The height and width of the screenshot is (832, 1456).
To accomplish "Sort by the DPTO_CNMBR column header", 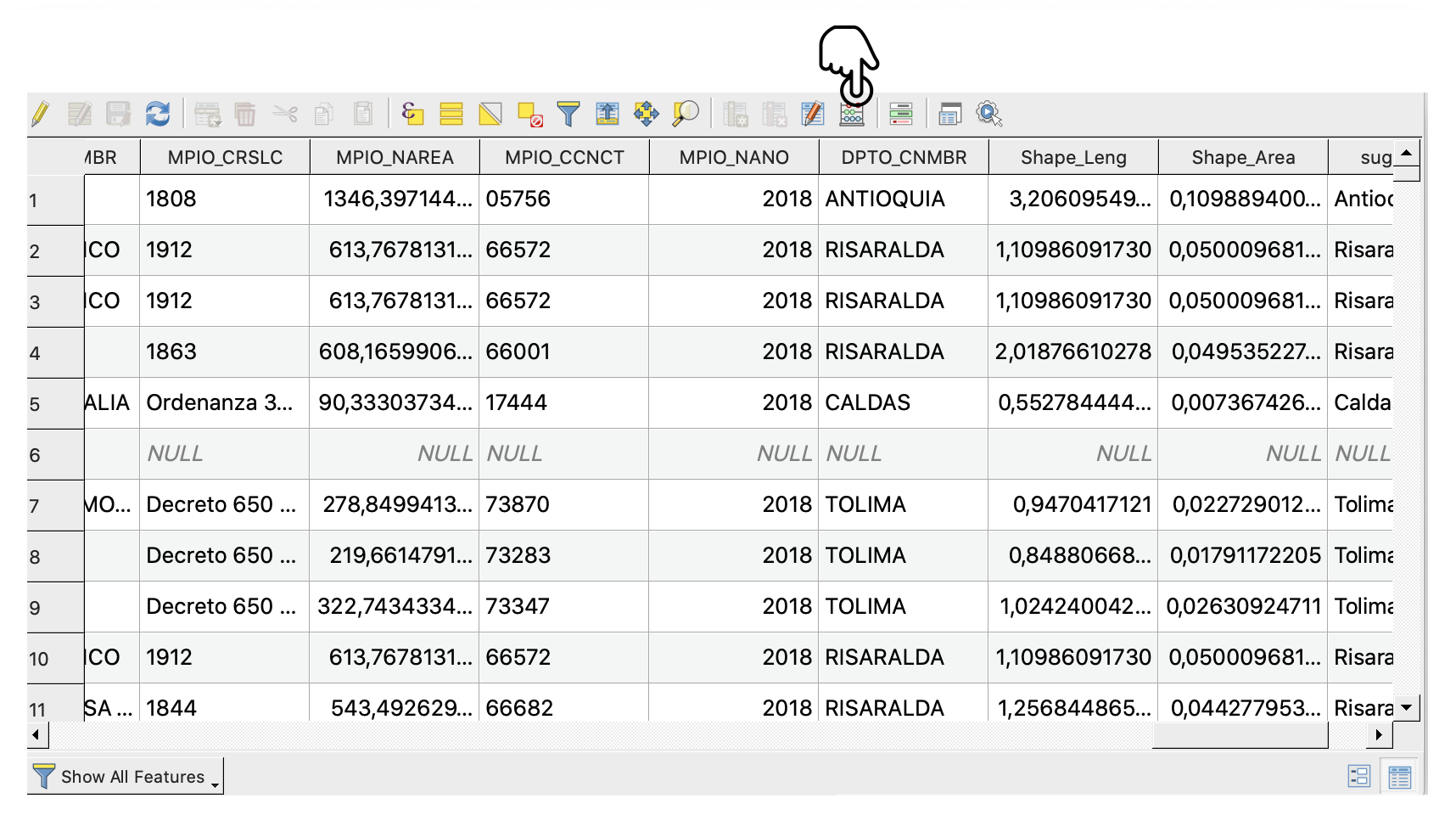I will click(904, 157).
